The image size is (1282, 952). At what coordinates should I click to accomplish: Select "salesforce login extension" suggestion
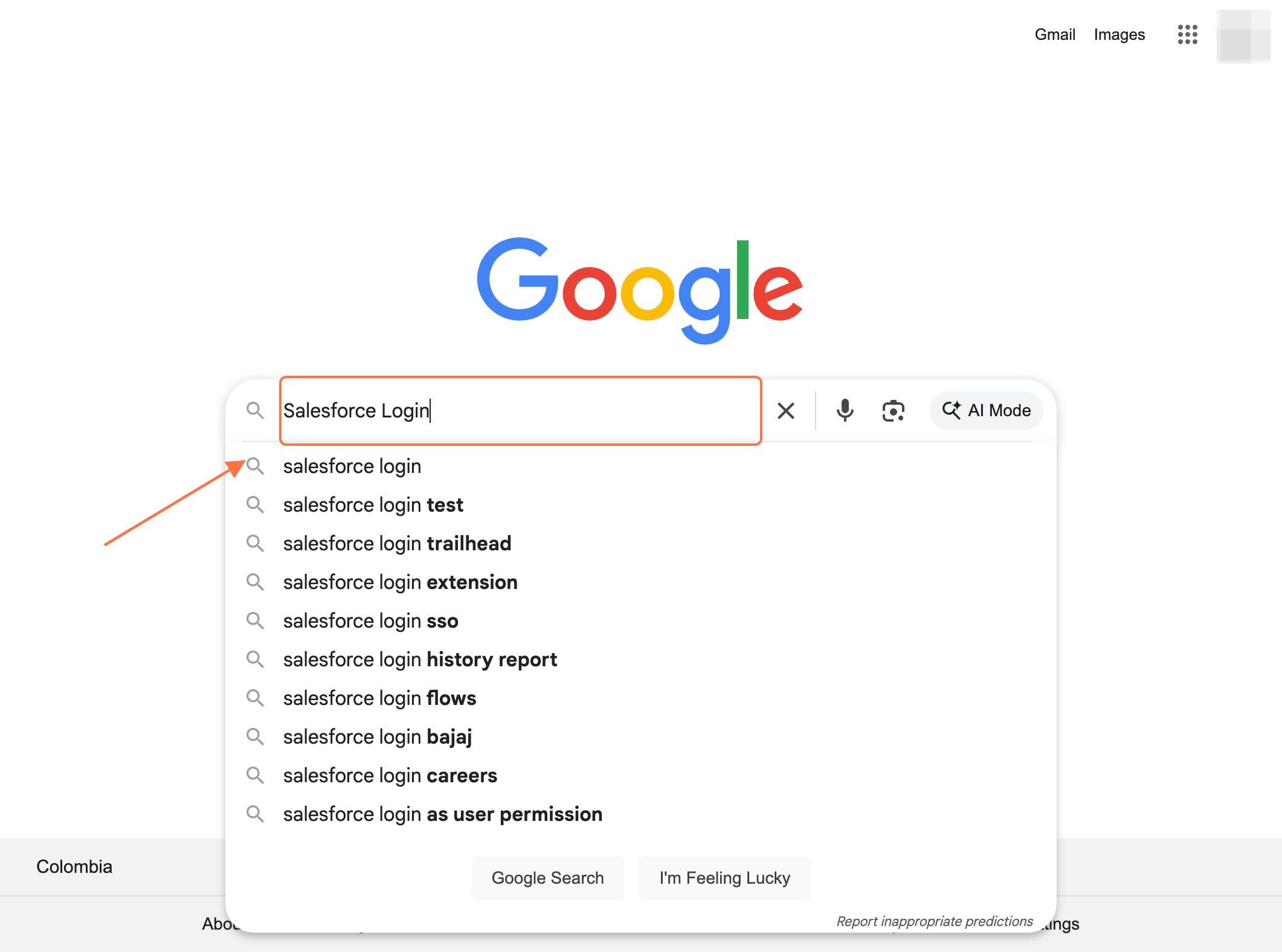tap(400, 582)
